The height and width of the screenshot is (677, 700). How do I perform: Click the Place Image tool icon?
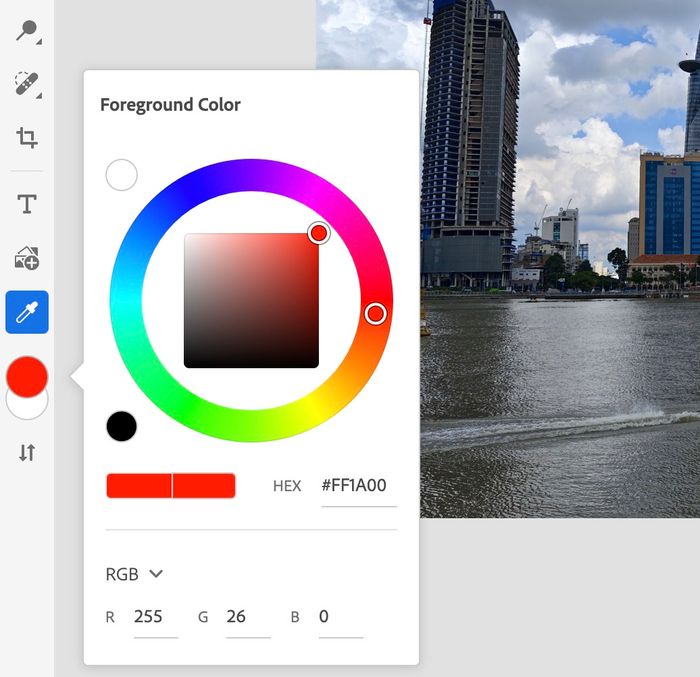(x=27, y=259)
